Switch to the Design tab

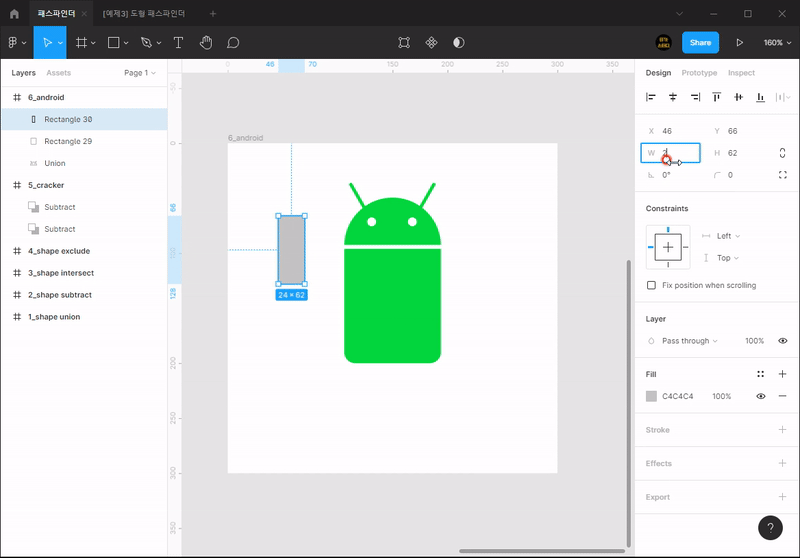(x=658, y=73)
